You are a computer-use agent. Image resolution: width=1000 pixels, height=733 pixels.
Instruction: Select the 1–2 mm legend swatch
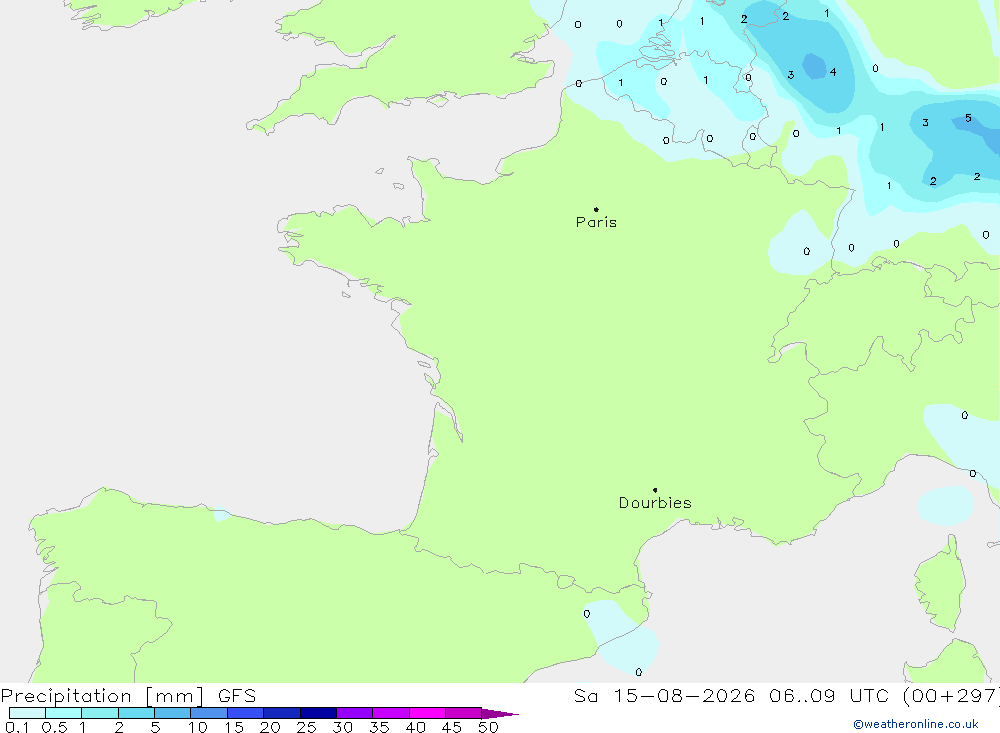click(x=100, y=713)
